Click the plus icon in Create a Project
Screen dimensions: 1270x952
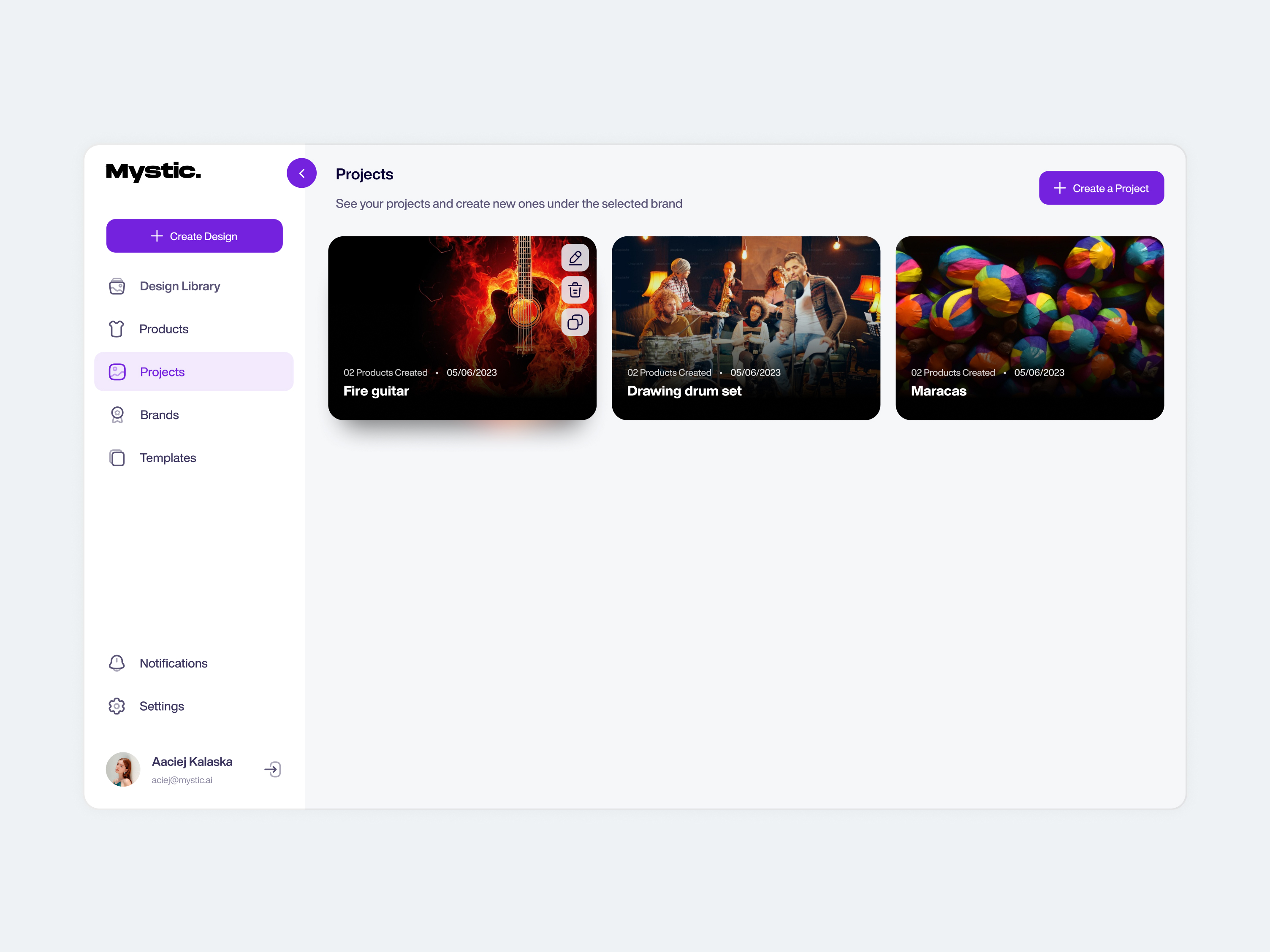click(x=1060, y=188)
